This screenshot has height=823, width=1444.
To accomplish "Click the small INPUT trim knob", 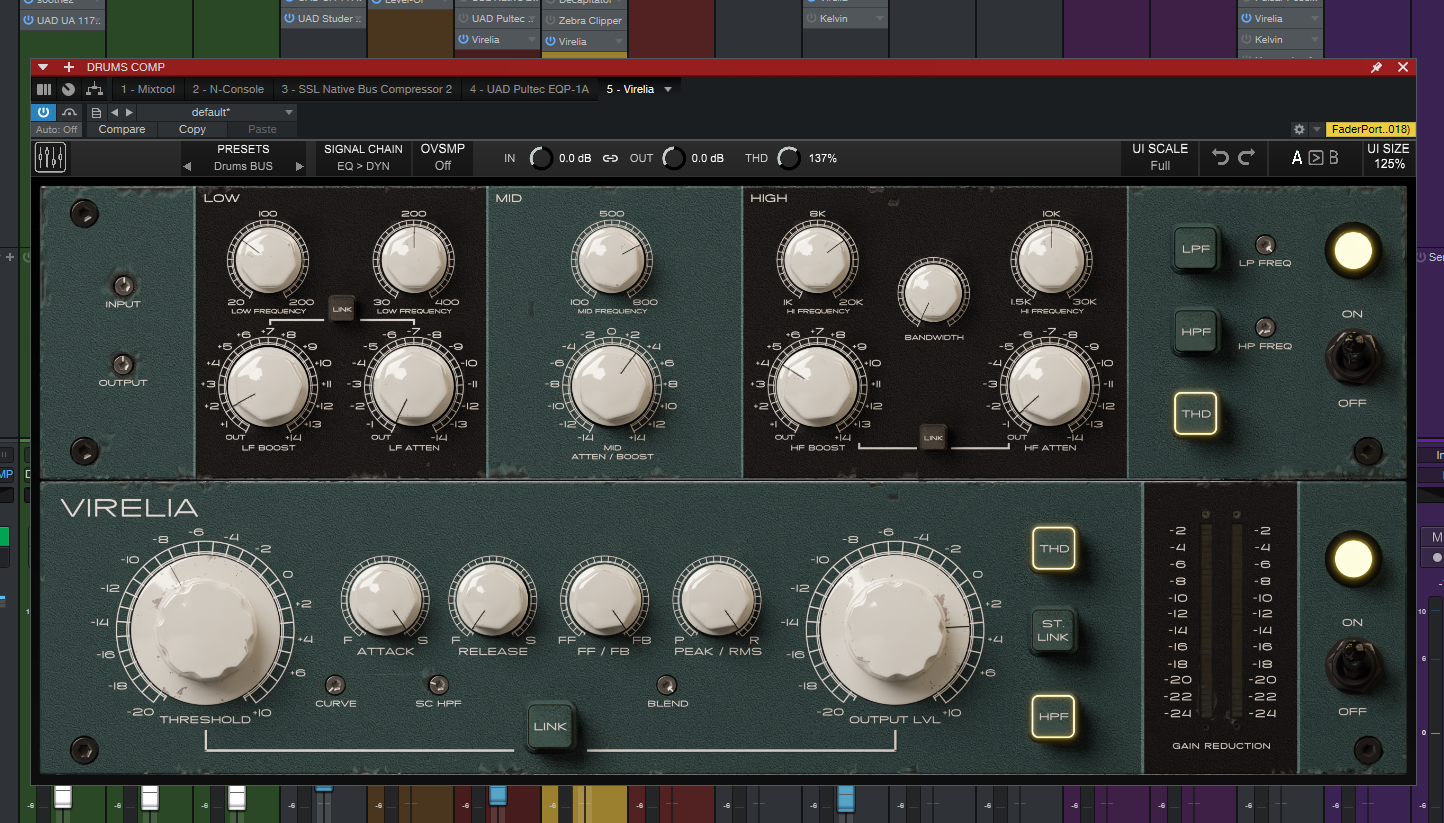I will (x=123, y=285).
